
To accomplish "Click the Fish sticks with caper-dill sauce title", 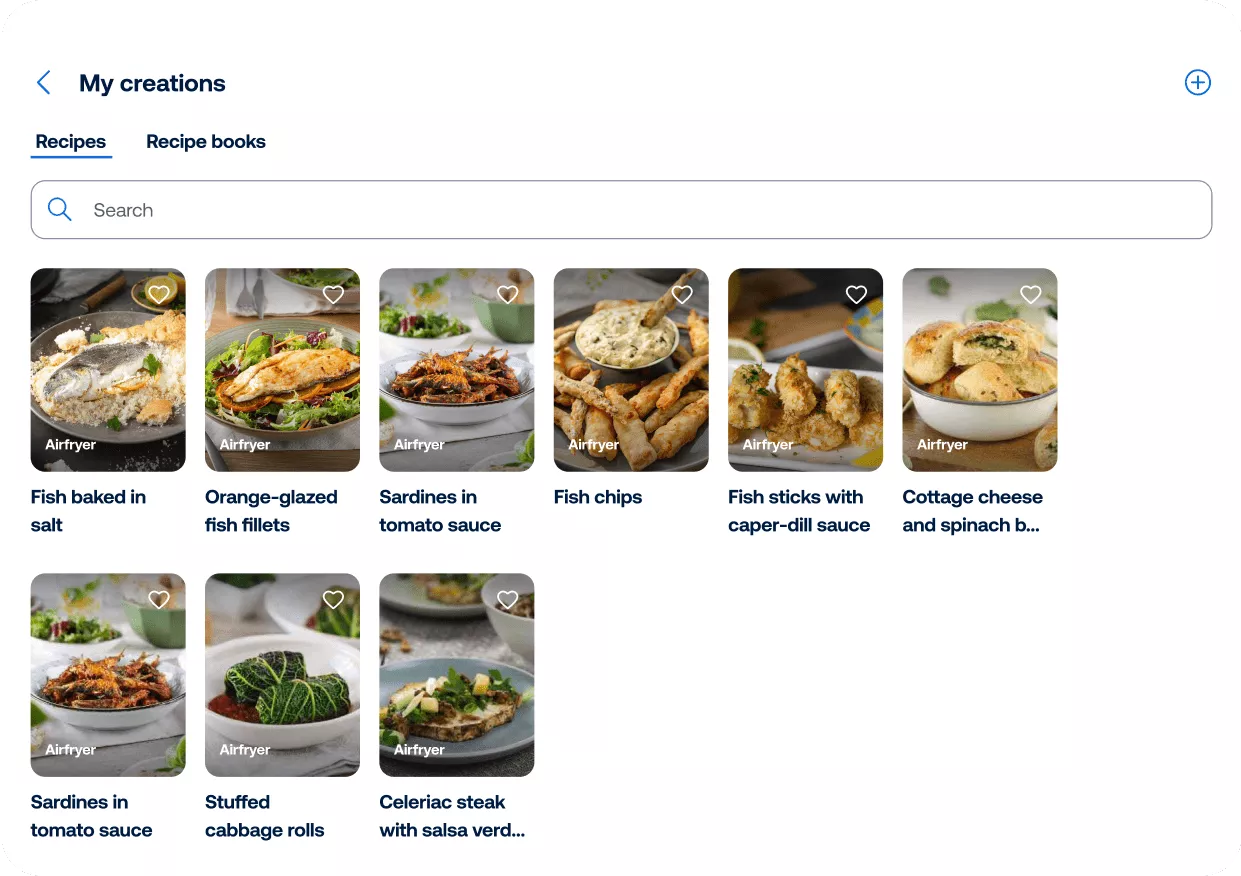I will click(x=799, y=511).
